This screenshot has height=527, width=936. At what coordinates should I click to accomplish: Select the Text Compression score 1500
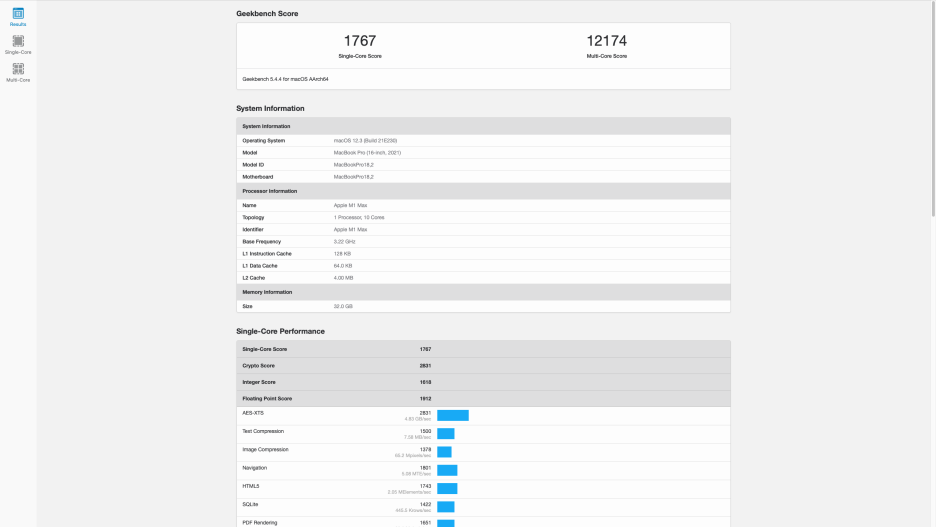[x=425, y=431]
